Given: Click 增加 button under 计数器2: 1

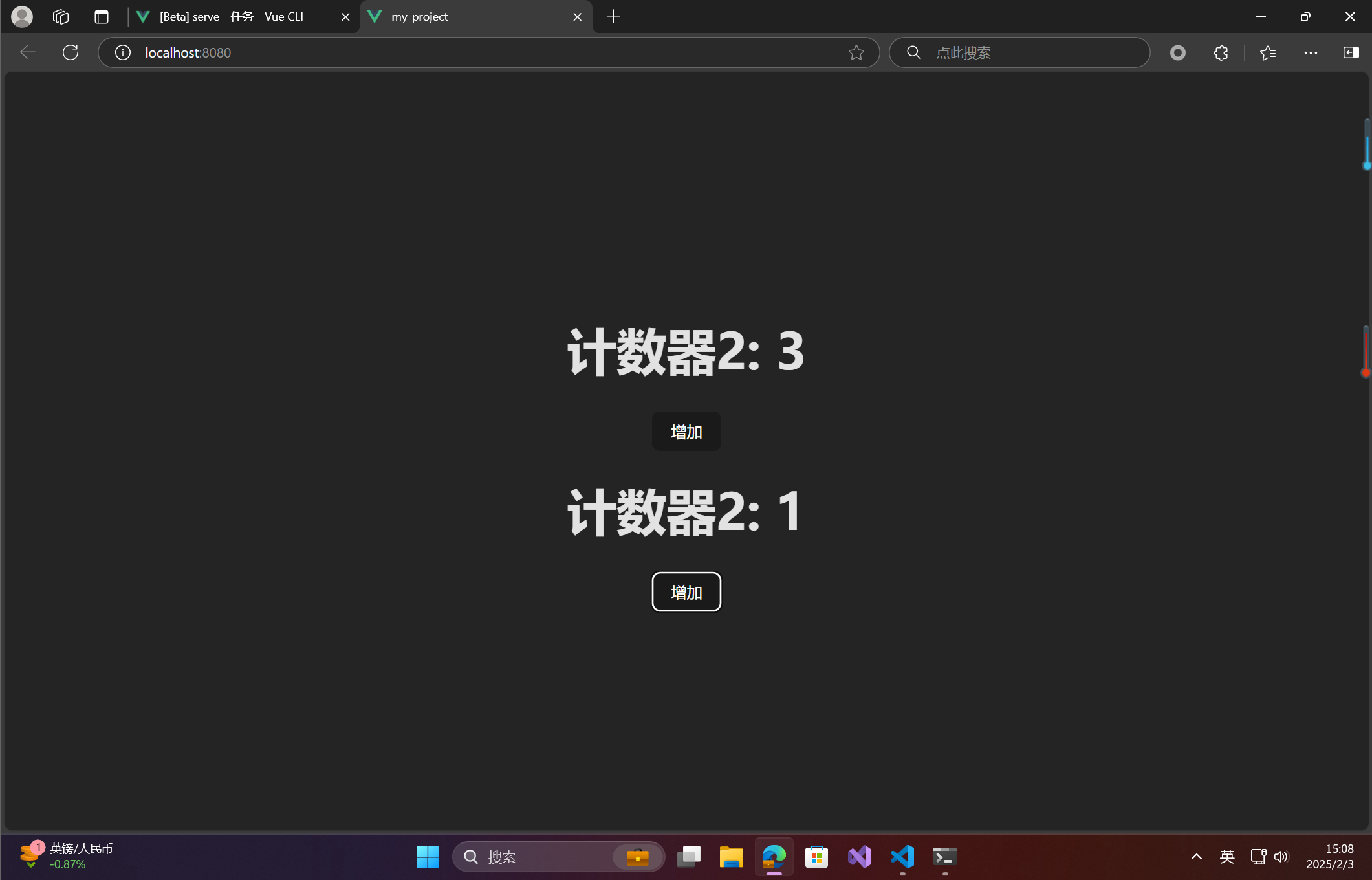Looking at the screenshot, I should click(x=686, y=591).
